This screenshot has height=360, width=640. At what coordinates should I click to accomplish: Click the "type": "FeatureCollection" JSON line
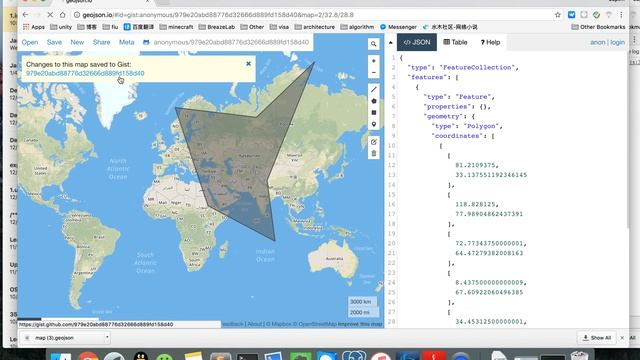point(463,67)
